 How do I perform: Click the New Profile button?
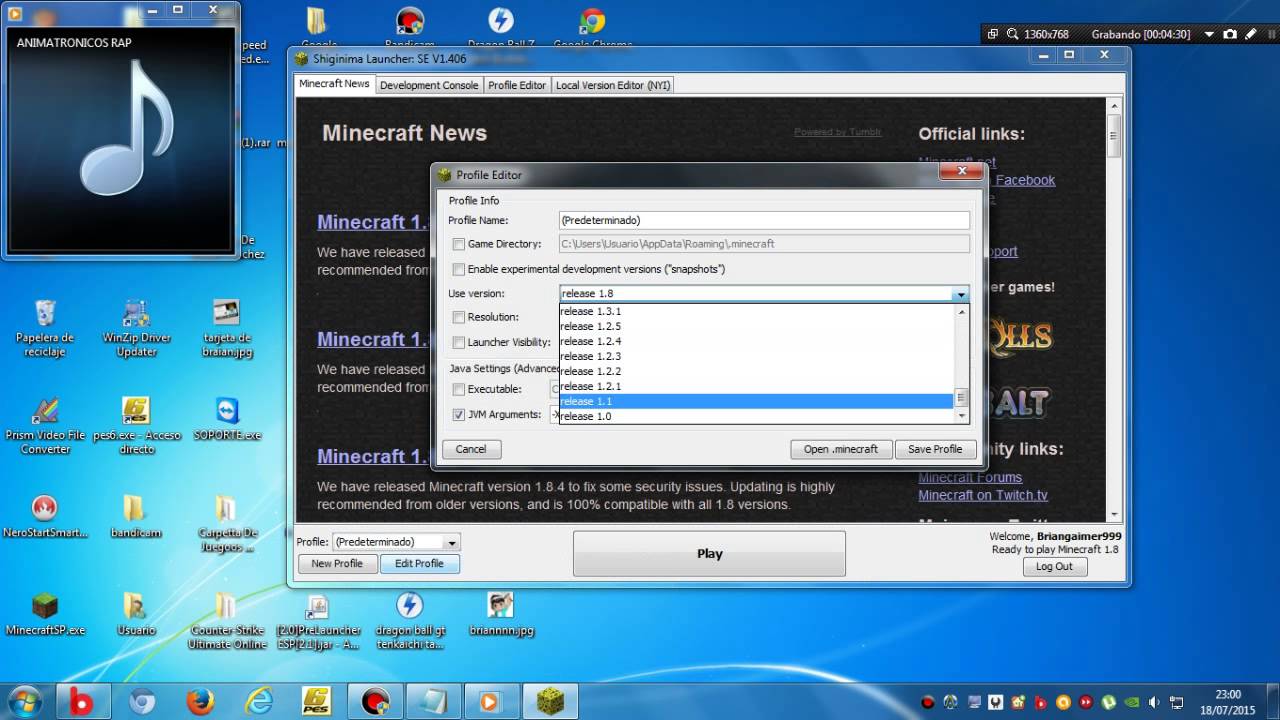tap(337, 563)
